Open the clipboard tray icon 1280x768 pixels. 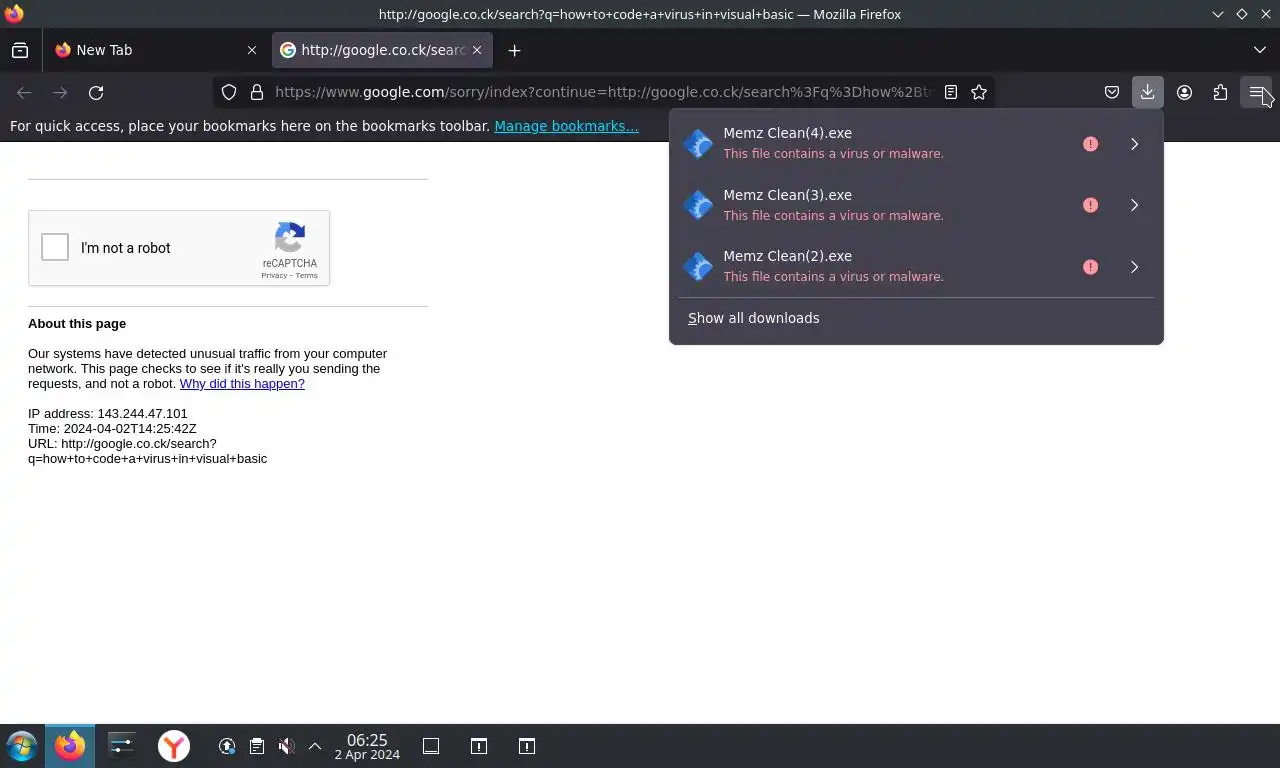pos(257,746)
